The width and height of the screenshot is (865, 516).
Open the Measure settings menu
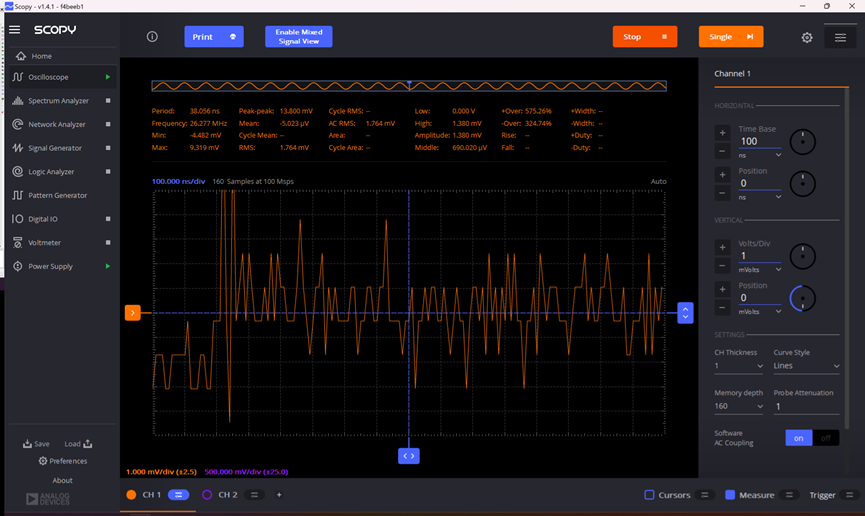pyautogui.click(x=789, y=495)
